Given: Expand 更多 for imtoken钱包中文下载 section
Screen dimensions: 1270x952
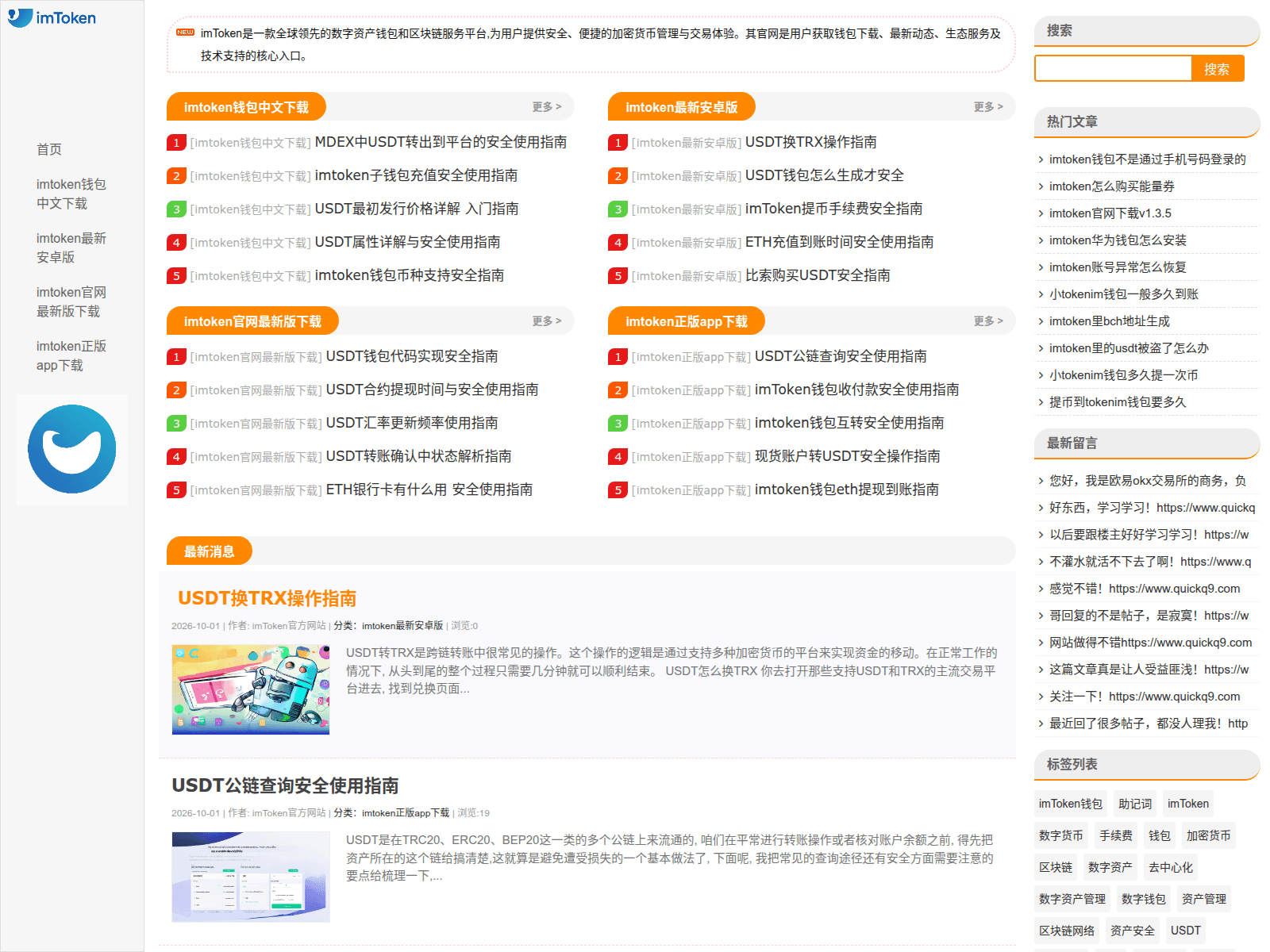Looking at the screenshot, I should [x=547, y=106].
